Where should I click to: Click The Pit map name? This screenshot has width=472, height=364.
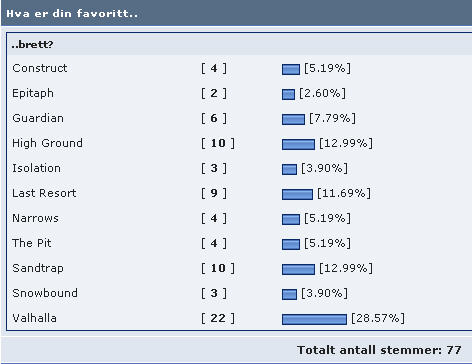pos(32,243)
